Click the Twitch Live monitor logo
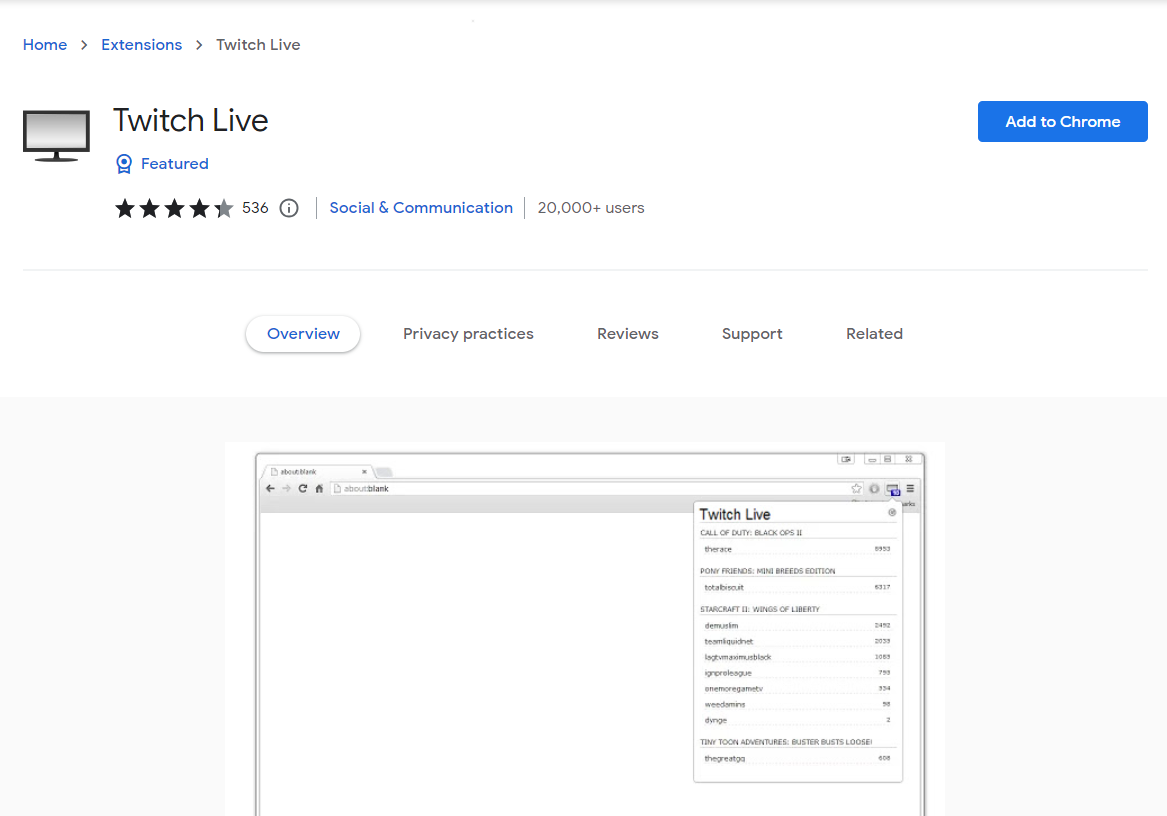 56,134
